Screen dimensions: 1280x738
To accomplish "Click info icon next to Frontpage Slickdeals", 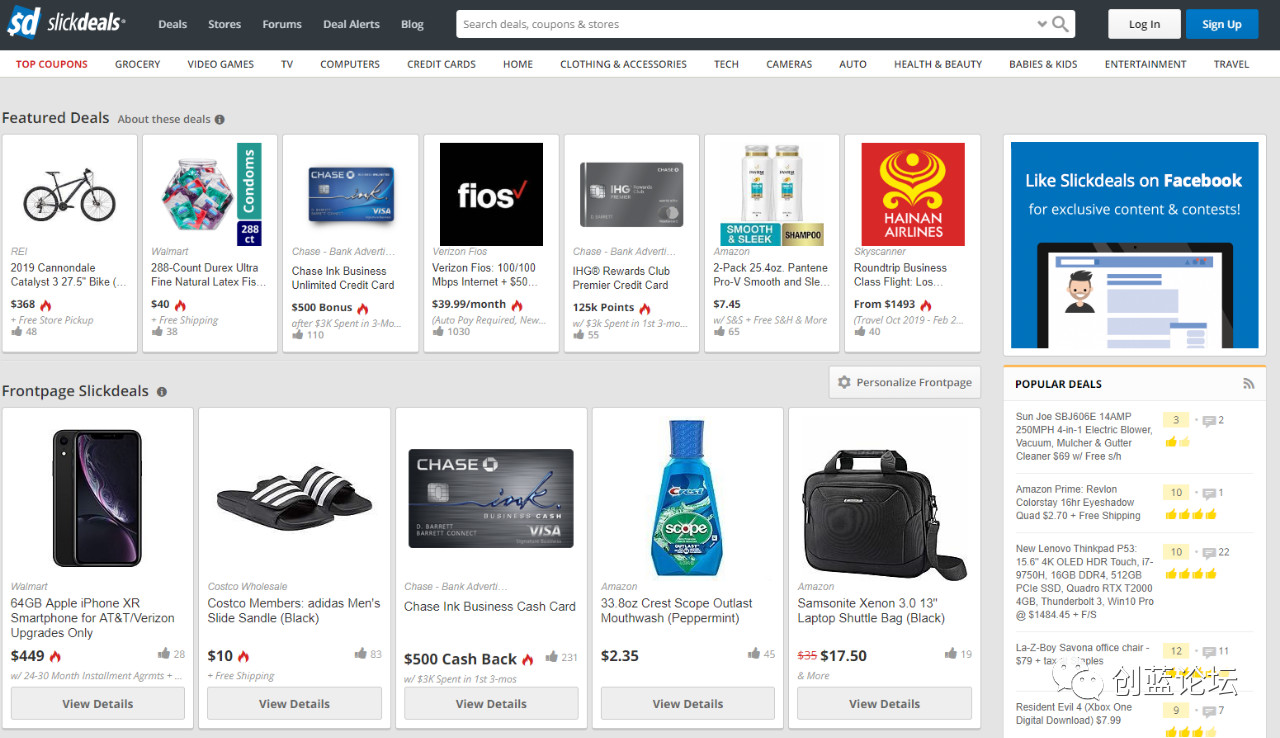I will [x=162, y=392].
